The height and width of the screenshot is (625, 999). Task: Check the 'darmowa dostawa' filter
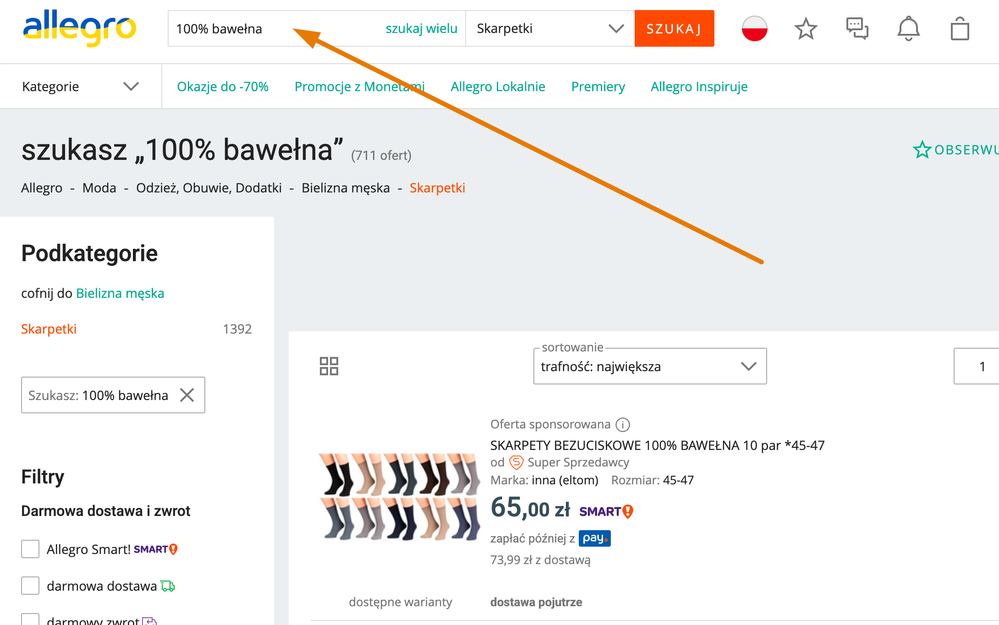(31, 586)
